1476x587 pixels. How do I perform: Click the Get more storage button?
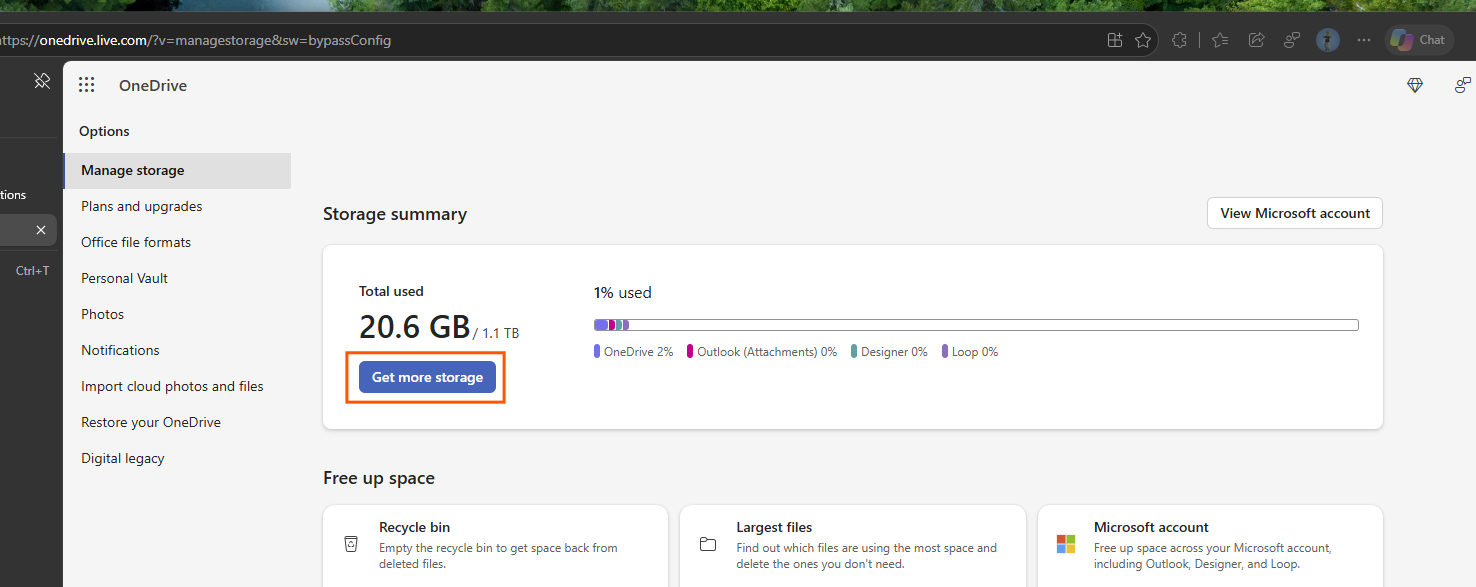pyautogui.click(x=427, y=377)
